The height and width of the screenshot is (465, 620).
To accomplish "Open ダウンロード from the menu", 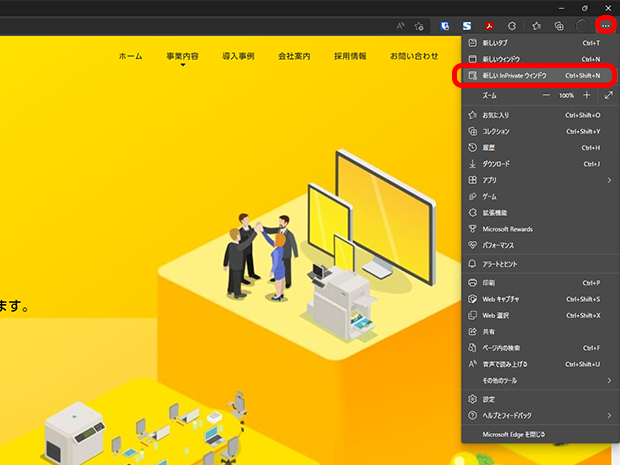I will 541,164.
